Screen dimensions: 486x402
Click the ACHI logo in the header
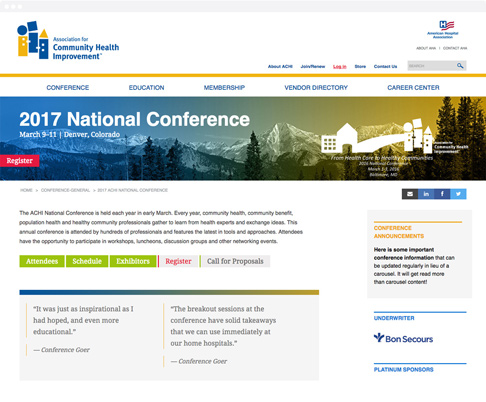click(x=68, y=41)
